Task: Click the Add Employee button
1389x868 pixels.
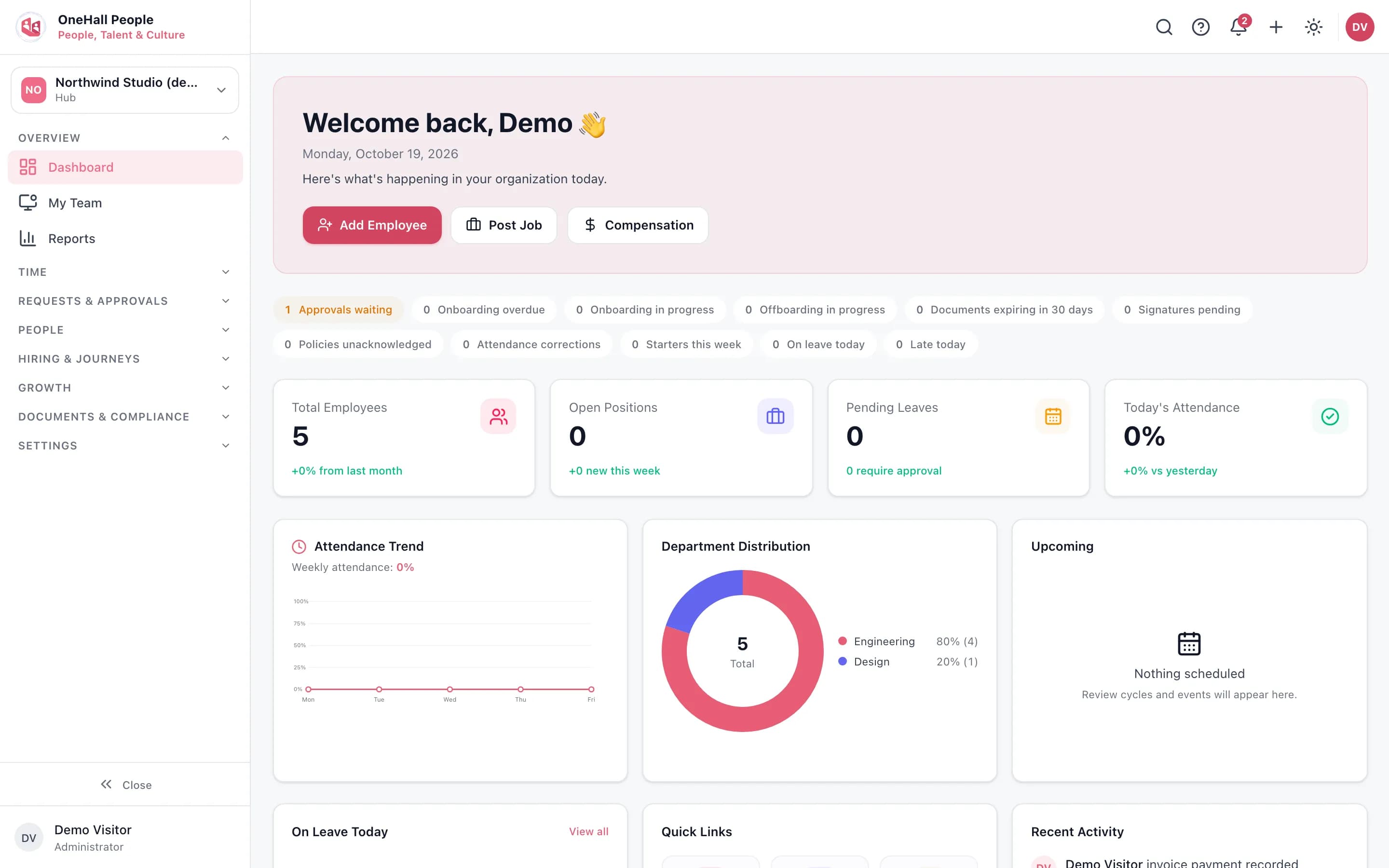Action: click(372, 225)
